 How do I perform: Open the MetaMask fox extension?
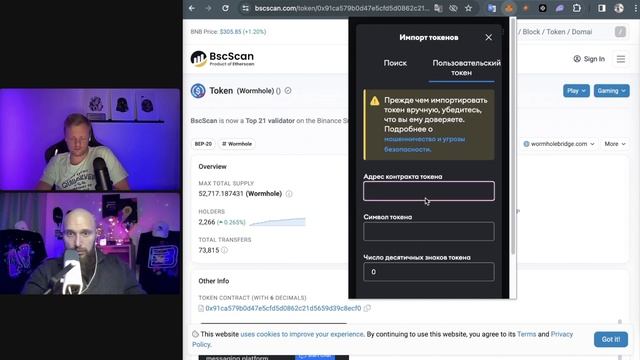509,8
